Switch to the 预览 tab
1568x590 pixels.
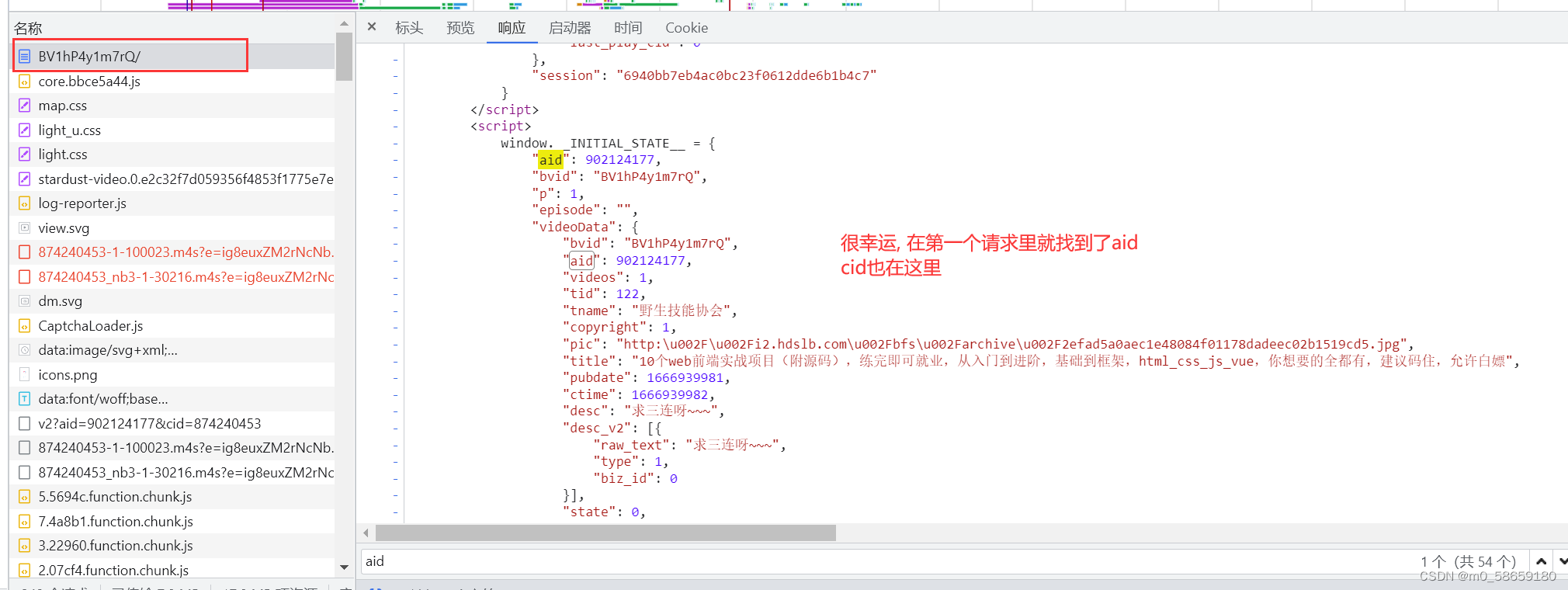pyautogui.click(x=460, y=28)
